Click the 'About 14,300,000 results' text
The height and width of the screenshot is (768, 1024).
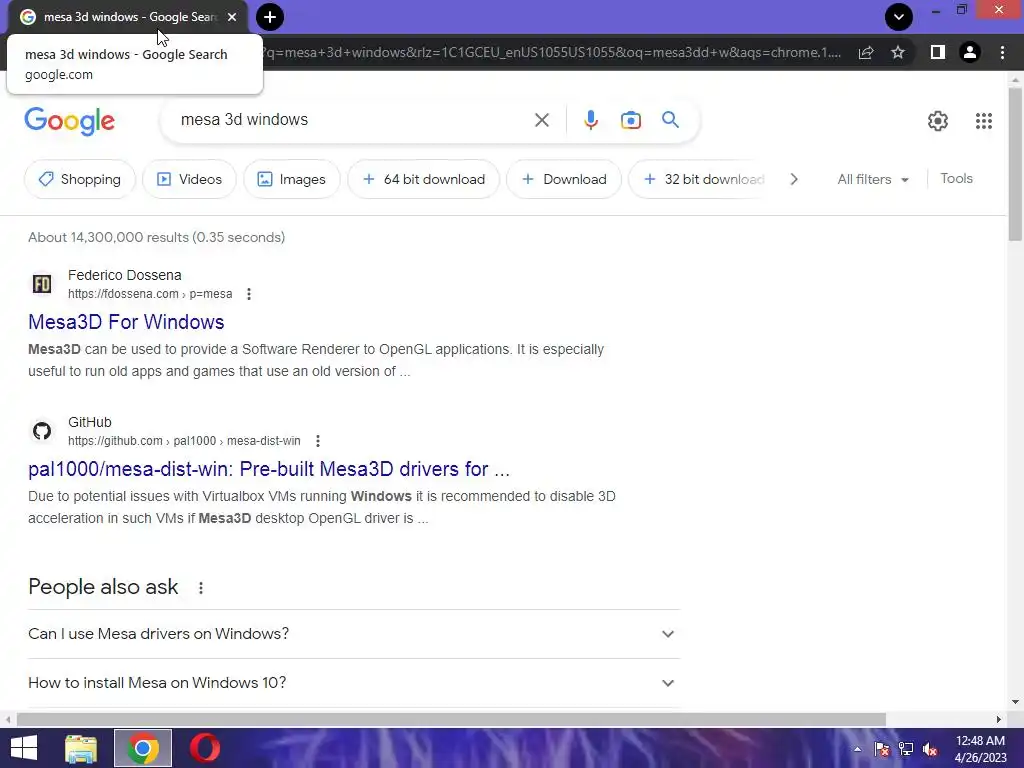[157, 237]
